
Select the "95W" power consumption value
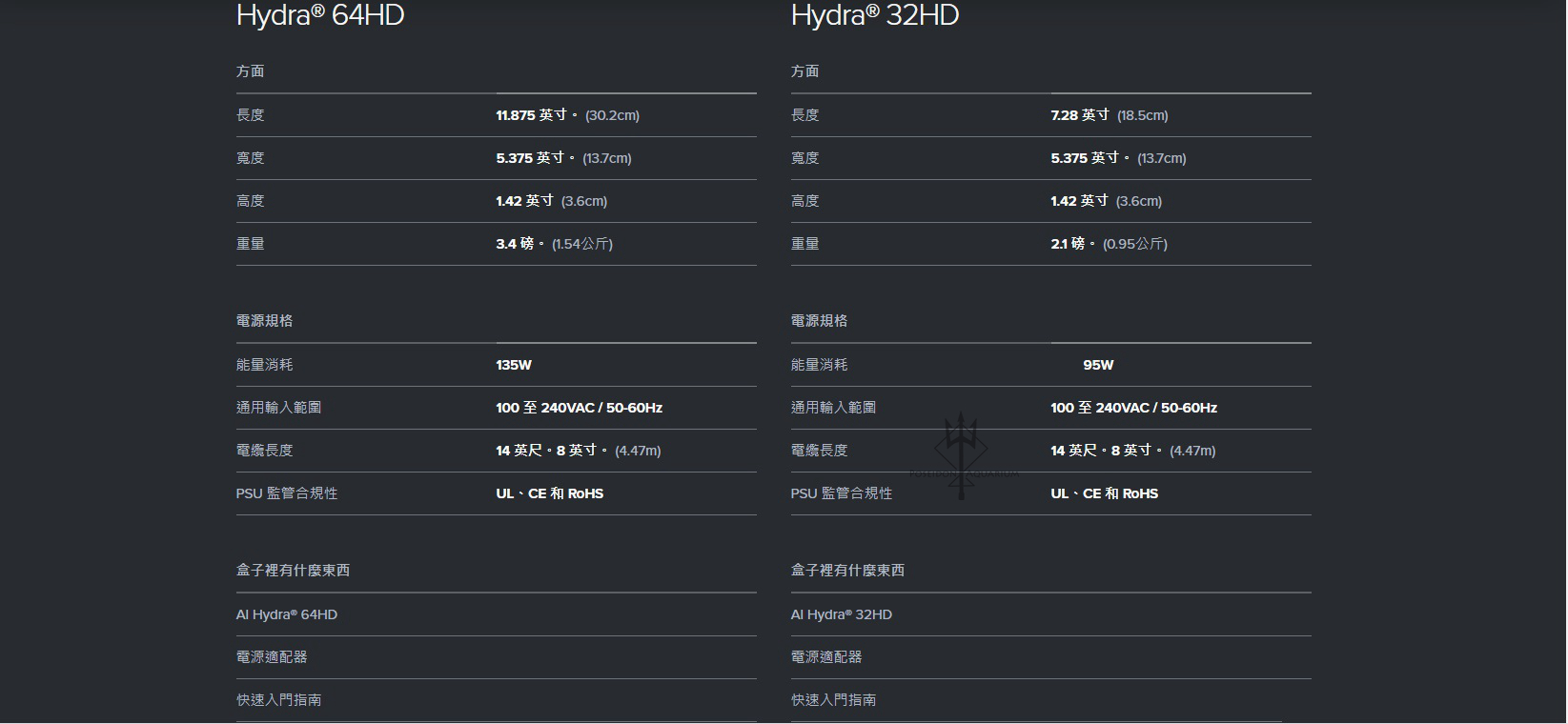click(x=1098, y=365)
